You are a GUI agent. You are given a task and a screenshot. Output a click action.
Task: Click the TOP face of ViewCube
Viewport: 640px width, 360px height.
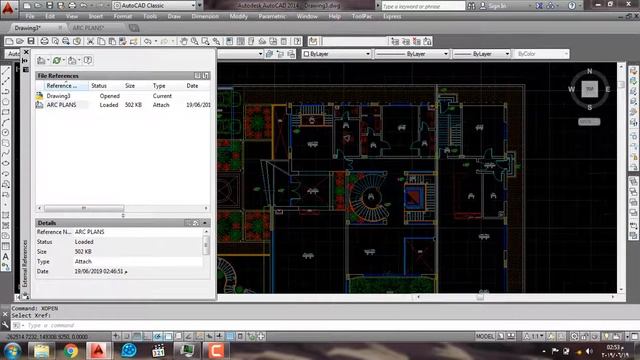[589, 89]
